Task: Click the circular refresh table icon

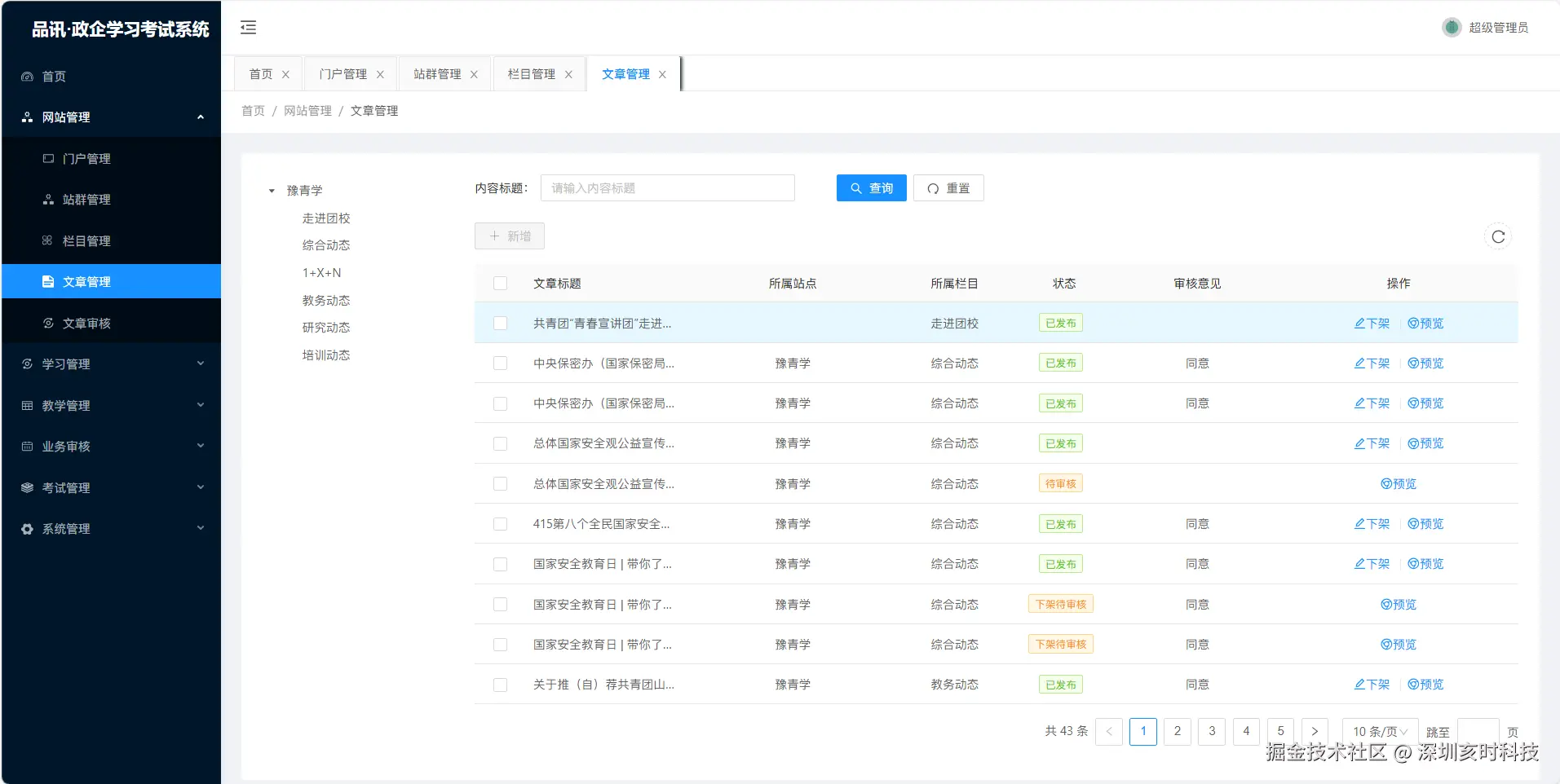Action: 1498,236
